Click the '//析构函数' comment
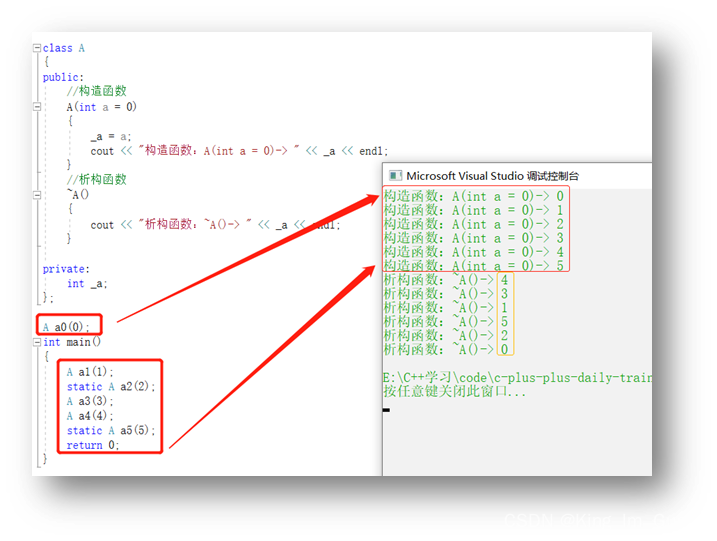This screenshot has width=717, height=541. click(x=96, y=179)
